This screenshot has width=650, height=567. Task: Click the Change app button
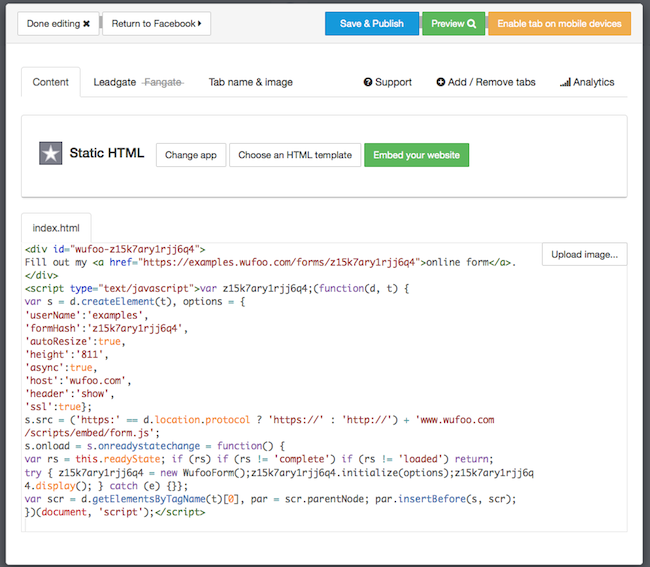tap(191, 155)
